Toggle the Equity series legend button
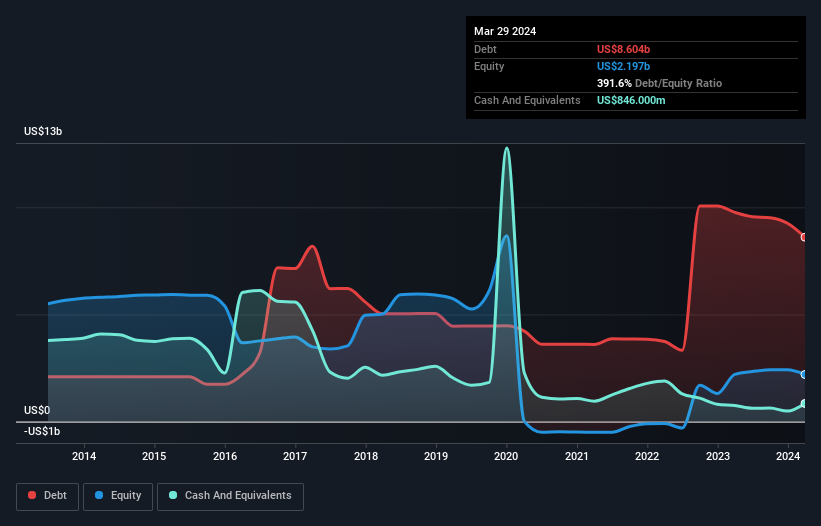Image resolution: width=821 pixels, height=526 pixels. 118,496
